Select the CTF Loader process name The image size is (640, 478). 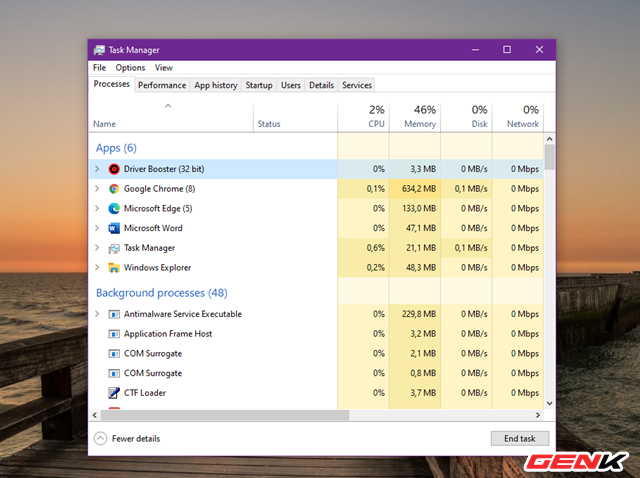145,393
